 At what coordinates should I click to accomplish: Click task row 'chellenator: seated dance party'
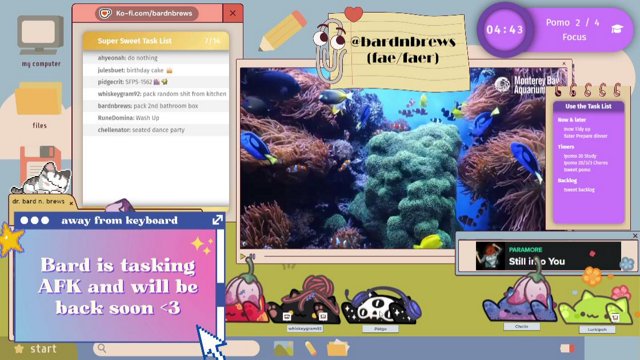point(156,130)
